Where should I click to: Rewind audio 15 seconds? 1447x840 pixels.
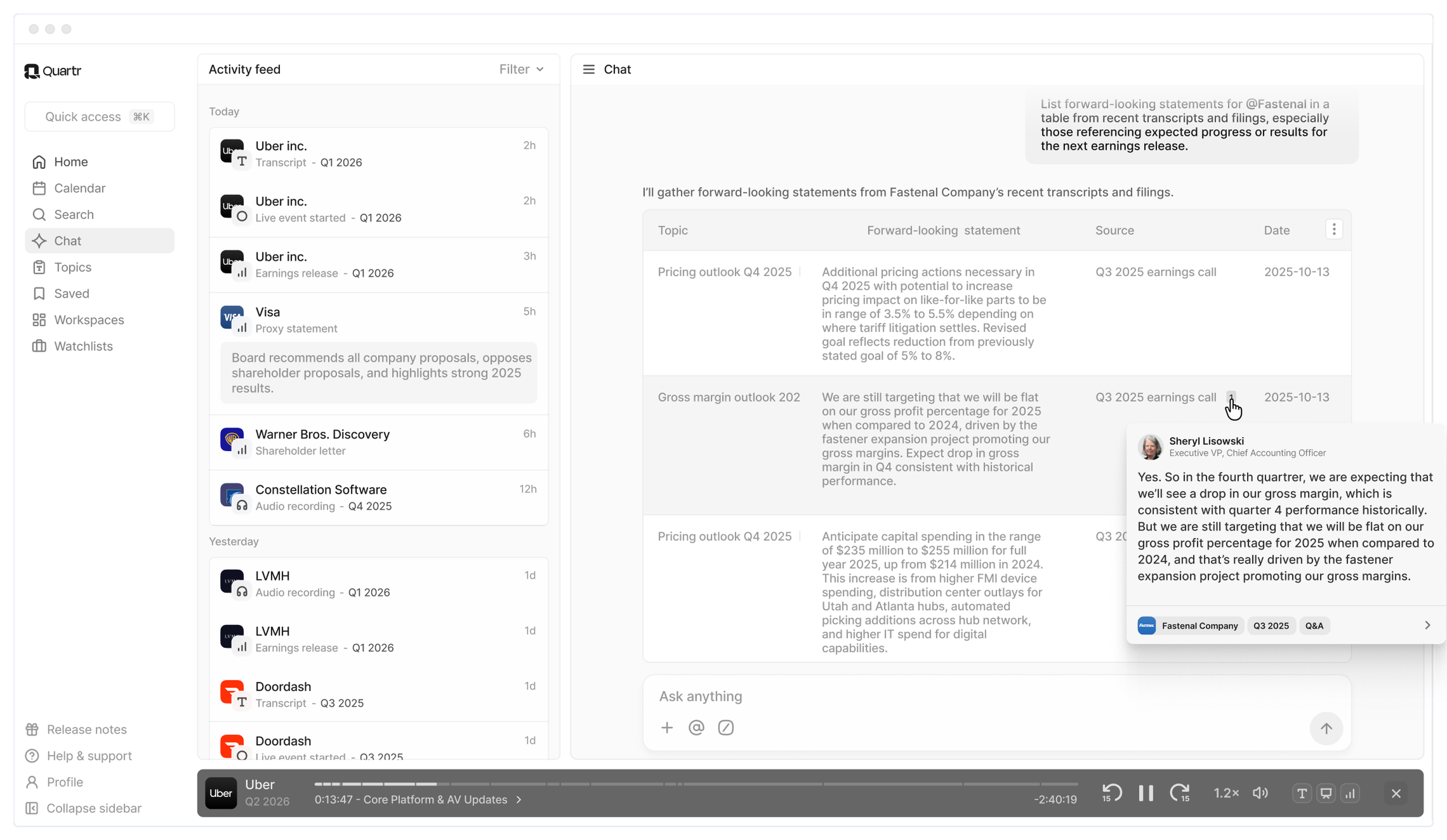[1112, 793]
